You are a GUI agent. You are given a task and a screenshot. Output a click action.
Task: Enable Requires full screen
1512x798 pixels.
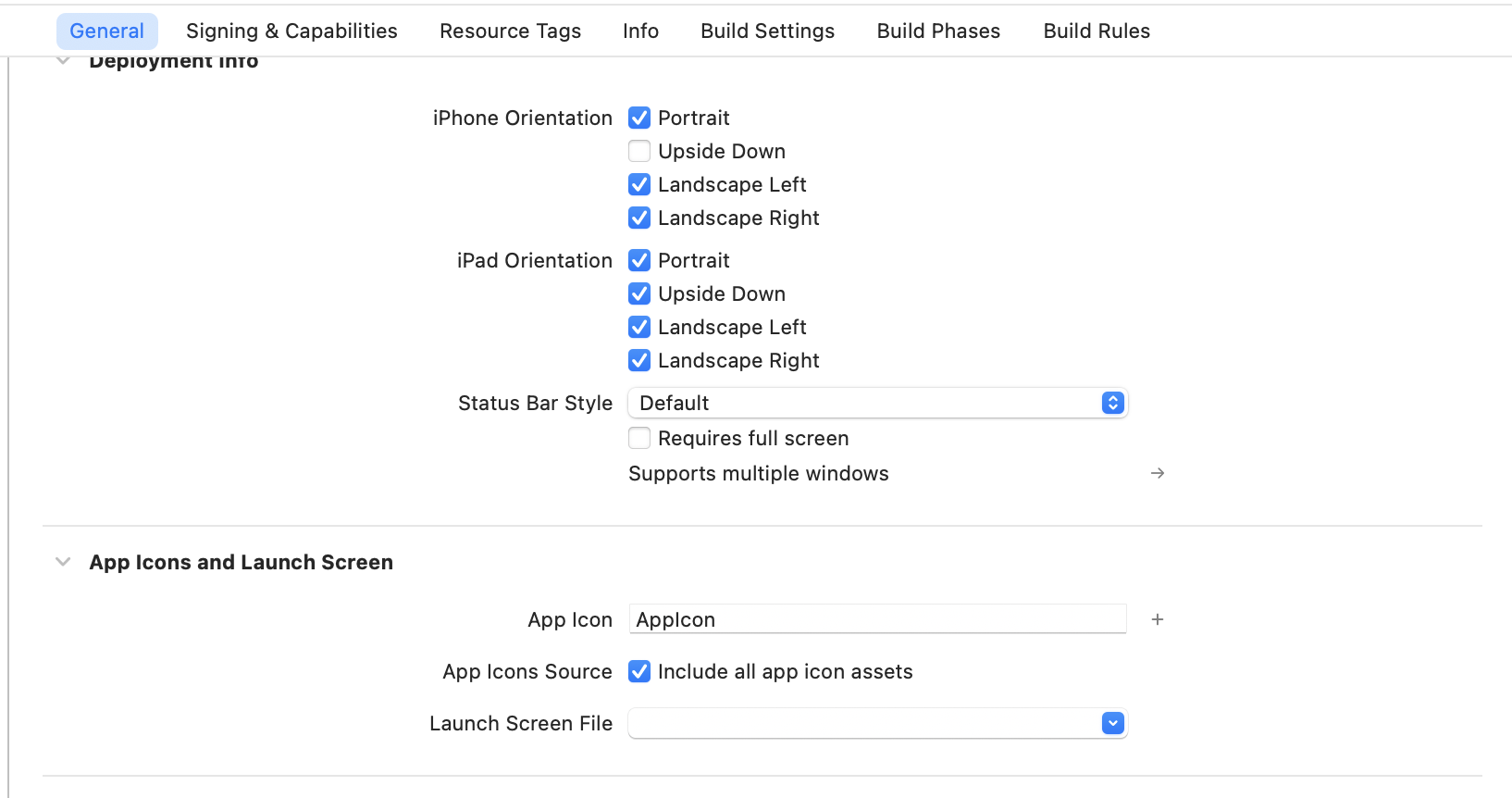click(639, 438)
